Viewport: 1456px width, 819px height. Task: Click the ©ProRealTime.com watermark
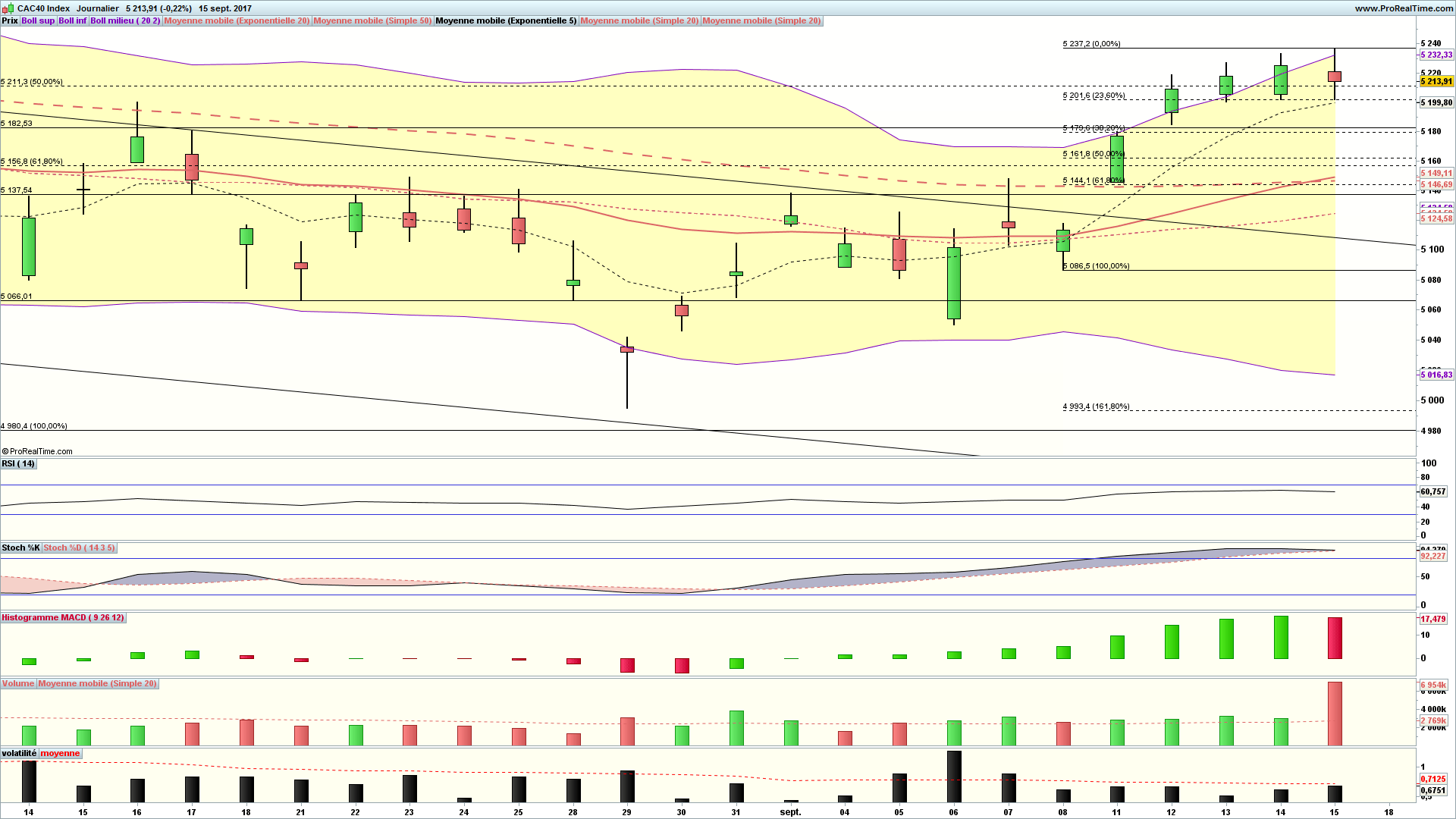[x=38, y=451]
